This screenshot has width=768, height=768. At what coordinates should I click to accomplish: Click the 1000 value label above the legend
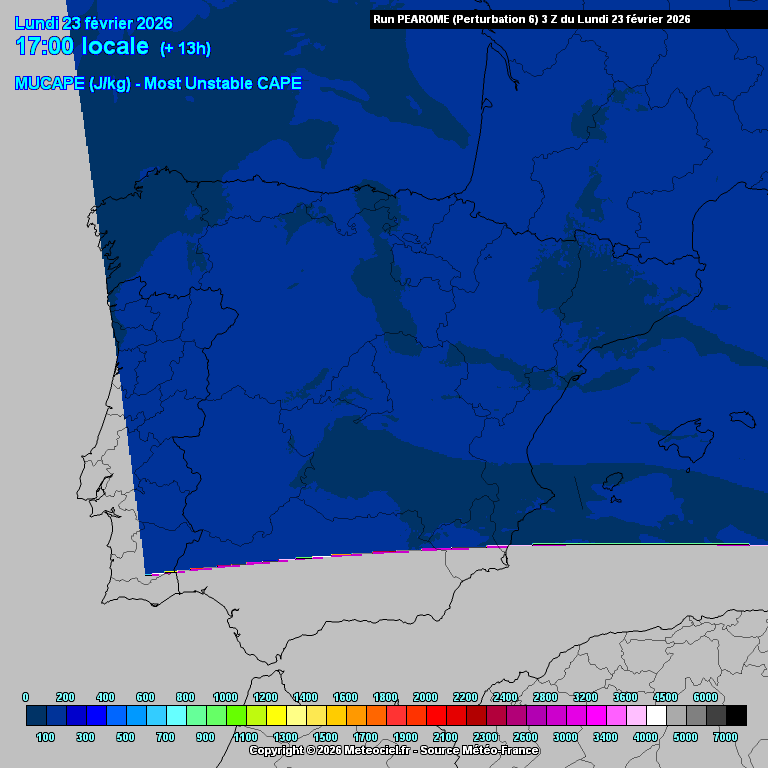pos(225,697)
